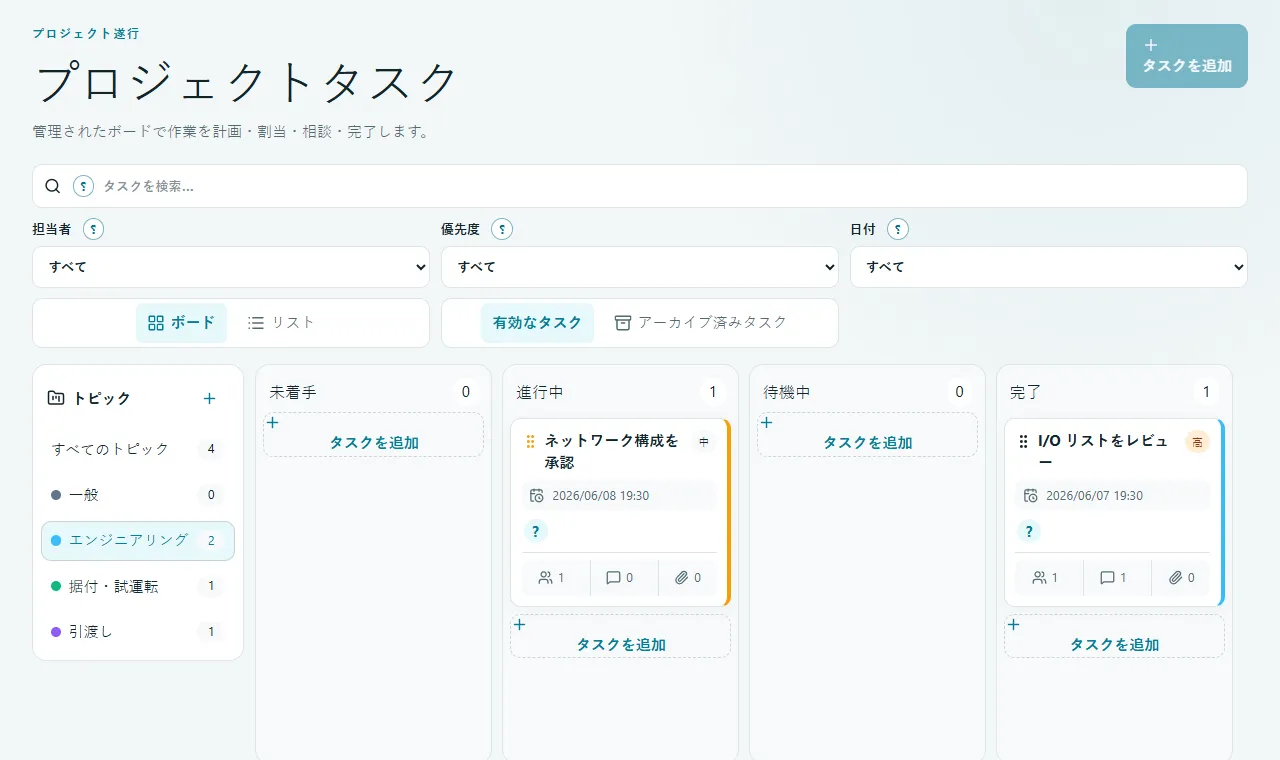
Task: Switch to ボード view
Action: 181,323
